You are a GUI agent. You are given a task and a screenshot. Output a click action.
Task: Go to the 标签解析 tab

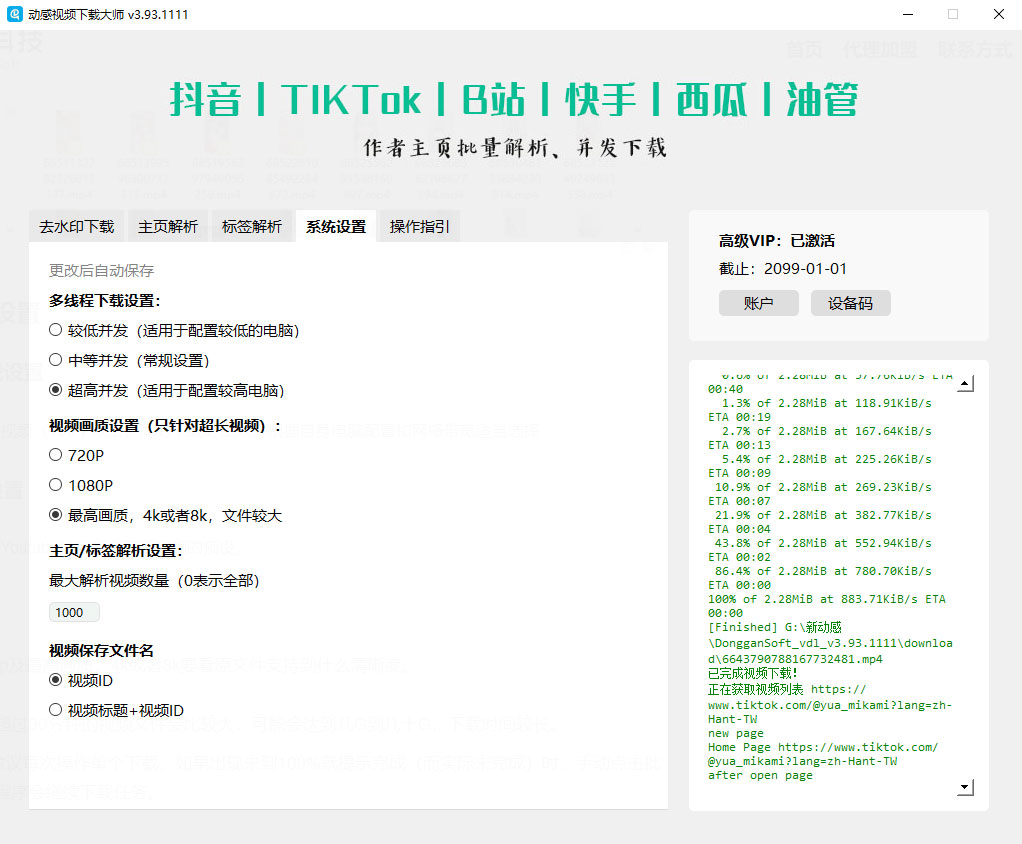pos(252,227)
